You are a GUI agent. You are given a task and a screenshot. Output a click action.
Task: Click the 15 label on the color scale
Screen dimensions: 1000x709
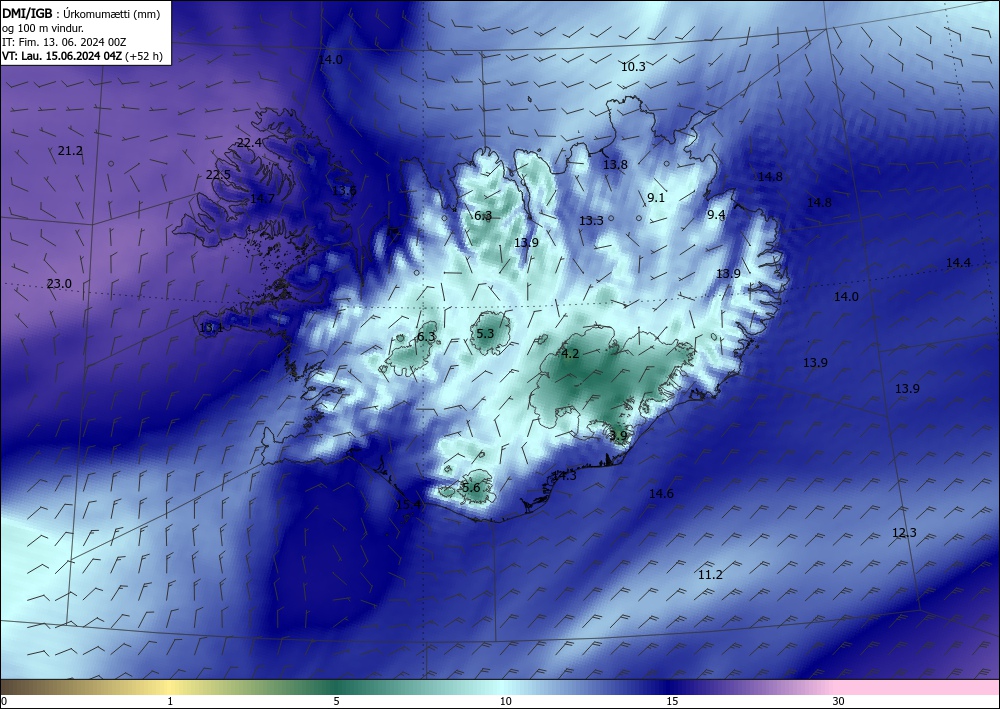click(672, 702)
